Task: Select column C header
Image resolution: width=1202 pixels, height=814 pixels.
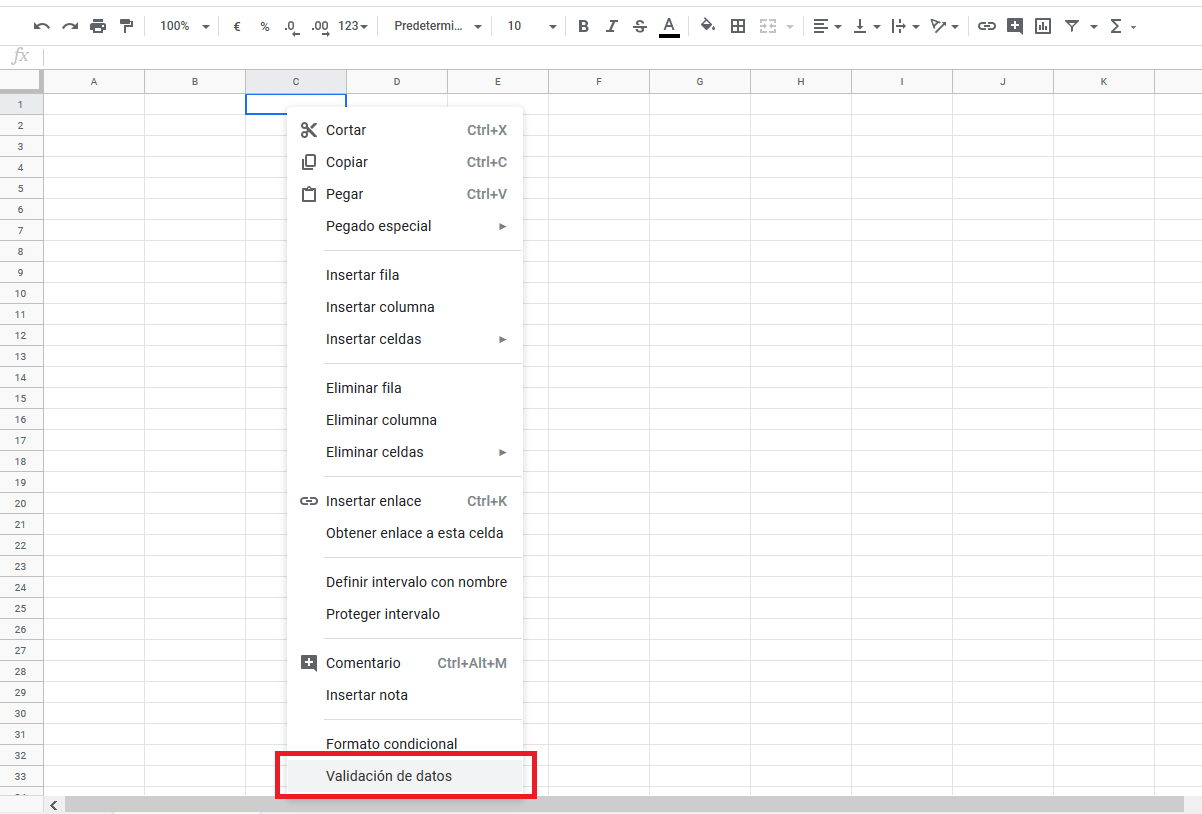Action: 295,81
